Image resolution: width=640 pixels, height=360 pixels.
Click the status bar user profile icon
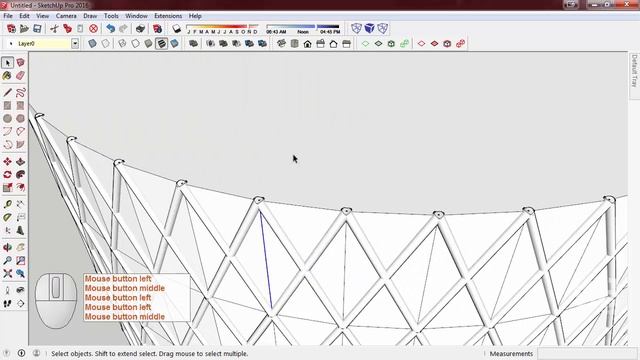[36, 353]
